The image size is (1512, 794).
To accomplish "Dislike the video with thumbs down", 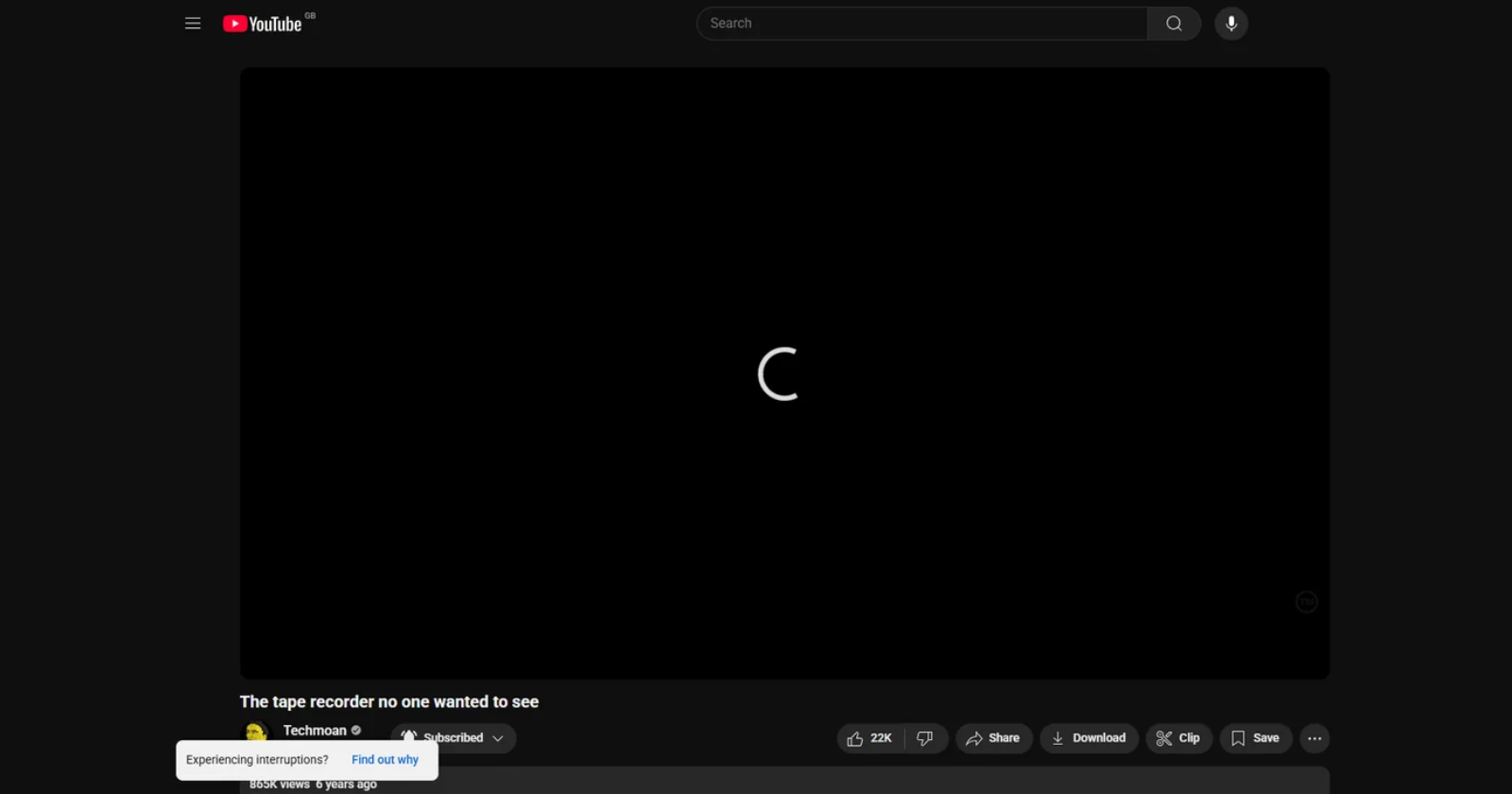I will pyautogui.click(x=925, y=738).
